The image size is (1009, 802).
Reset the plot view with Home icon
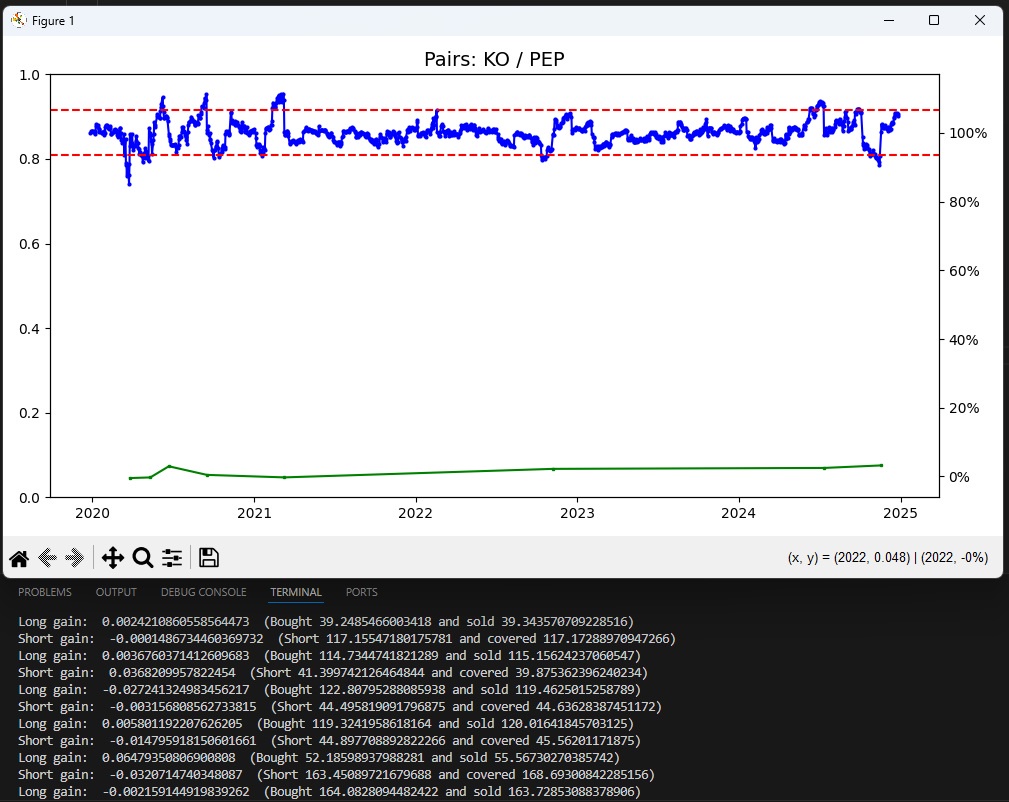pos(19,558)
